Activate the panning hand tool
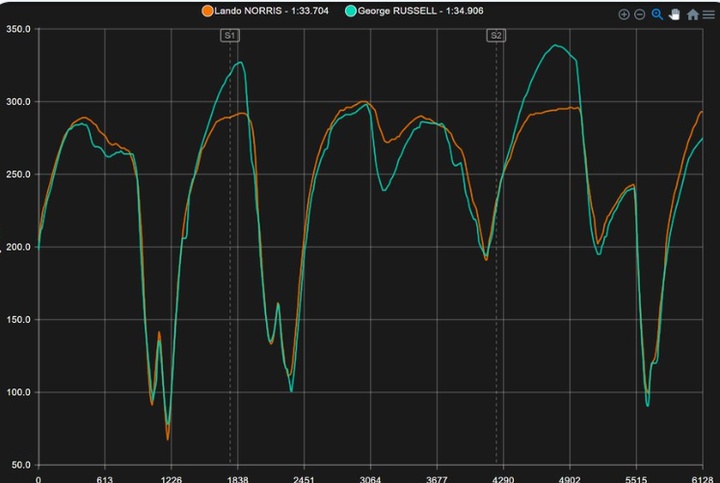 point(674,15)
